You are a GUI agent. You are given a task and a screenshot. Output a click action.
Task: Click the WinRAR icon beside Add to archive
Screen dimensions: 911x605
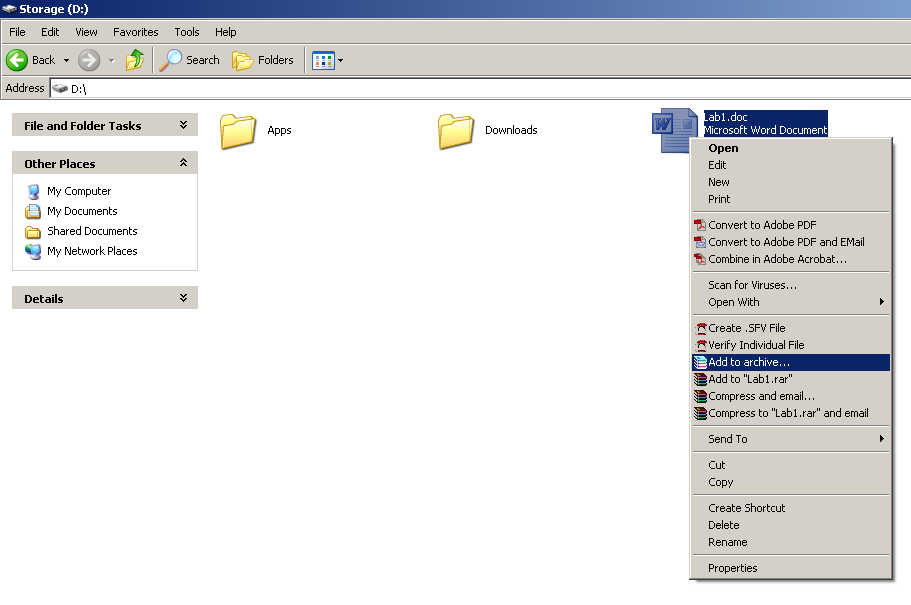(x=700, y=362)
